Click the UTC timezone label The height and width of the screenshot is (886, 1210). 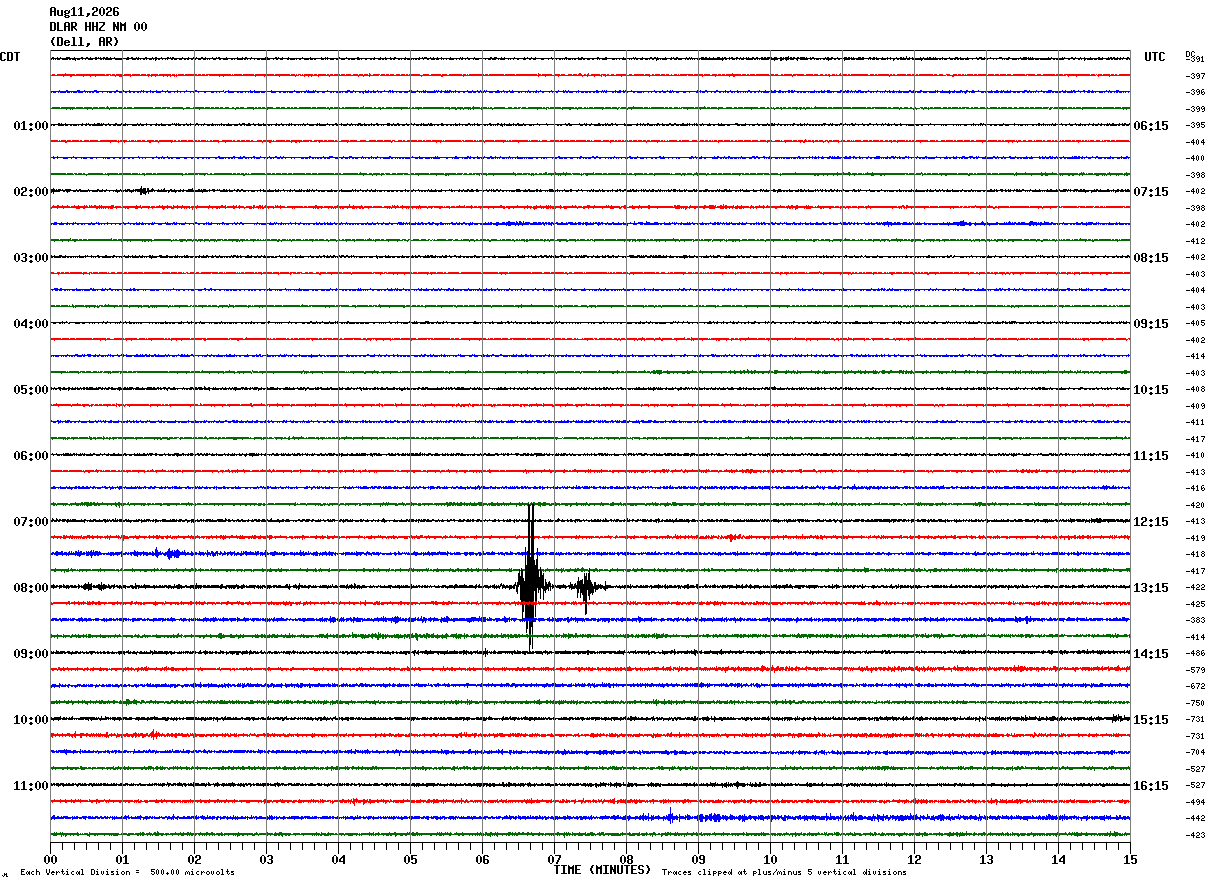[x=1155, y=57]
